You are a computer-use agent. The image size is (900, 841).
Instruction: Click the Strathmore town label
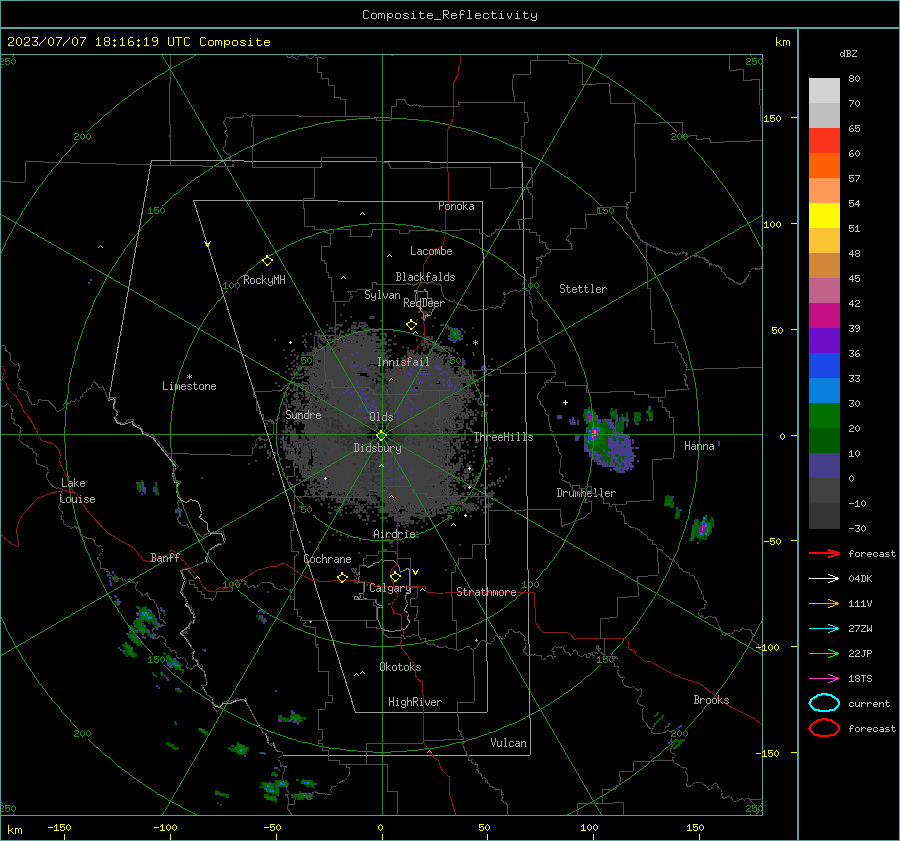click(x=486, y=592)
